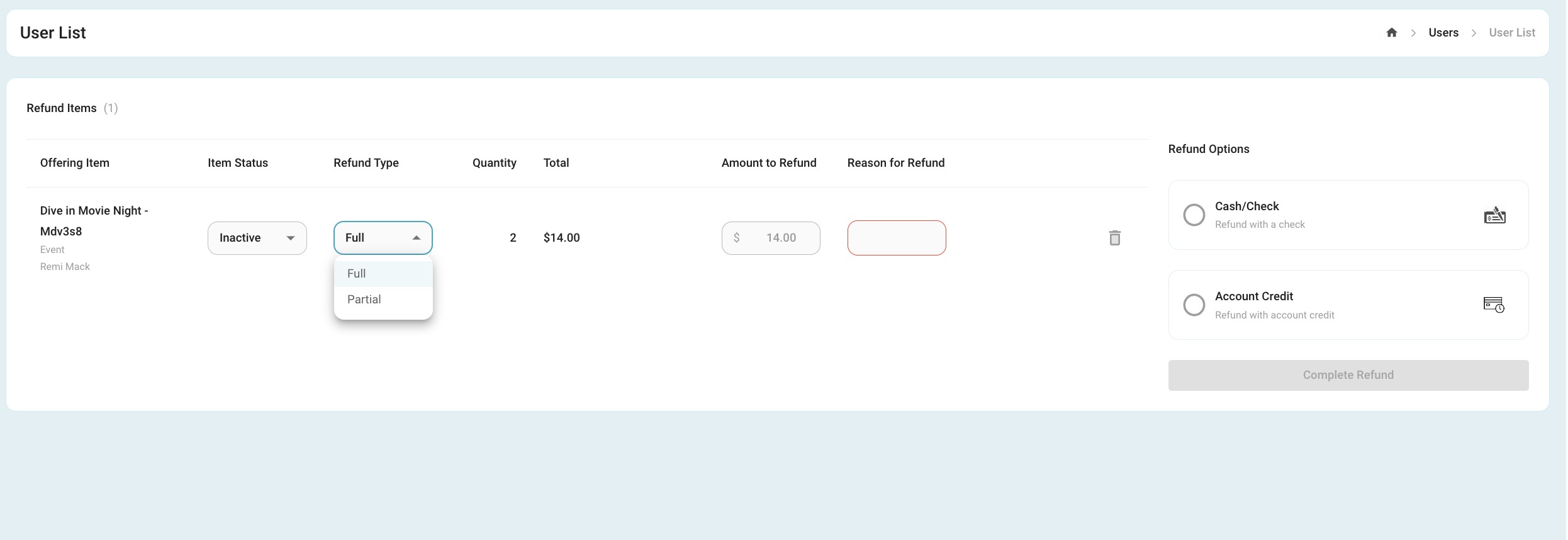Choose Partial from the refund type list
Image resolution: width=1568 pixels, height=540 pixels.
point(383,300)
